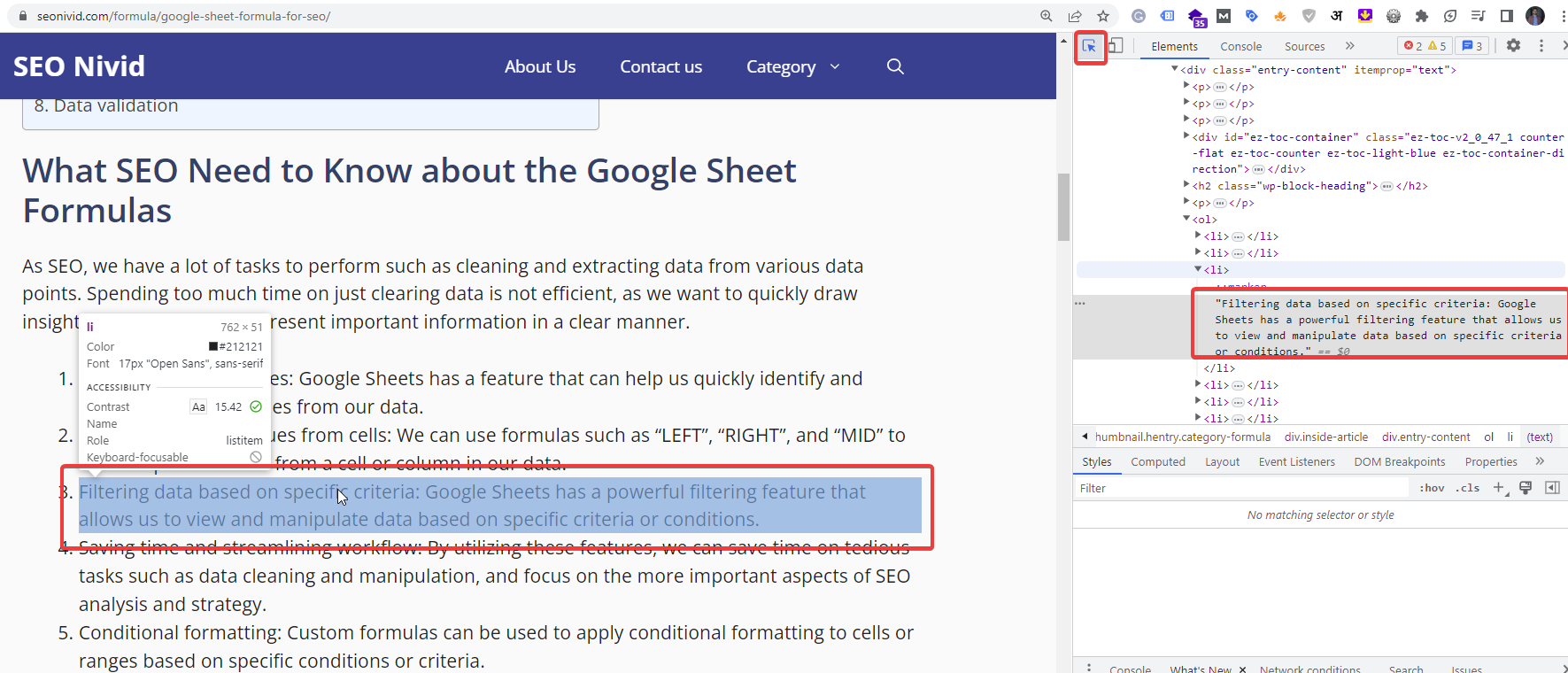Show more styles pane tabs chevron
Screen dimensions: 1568x673
[x=1540, y=461]
